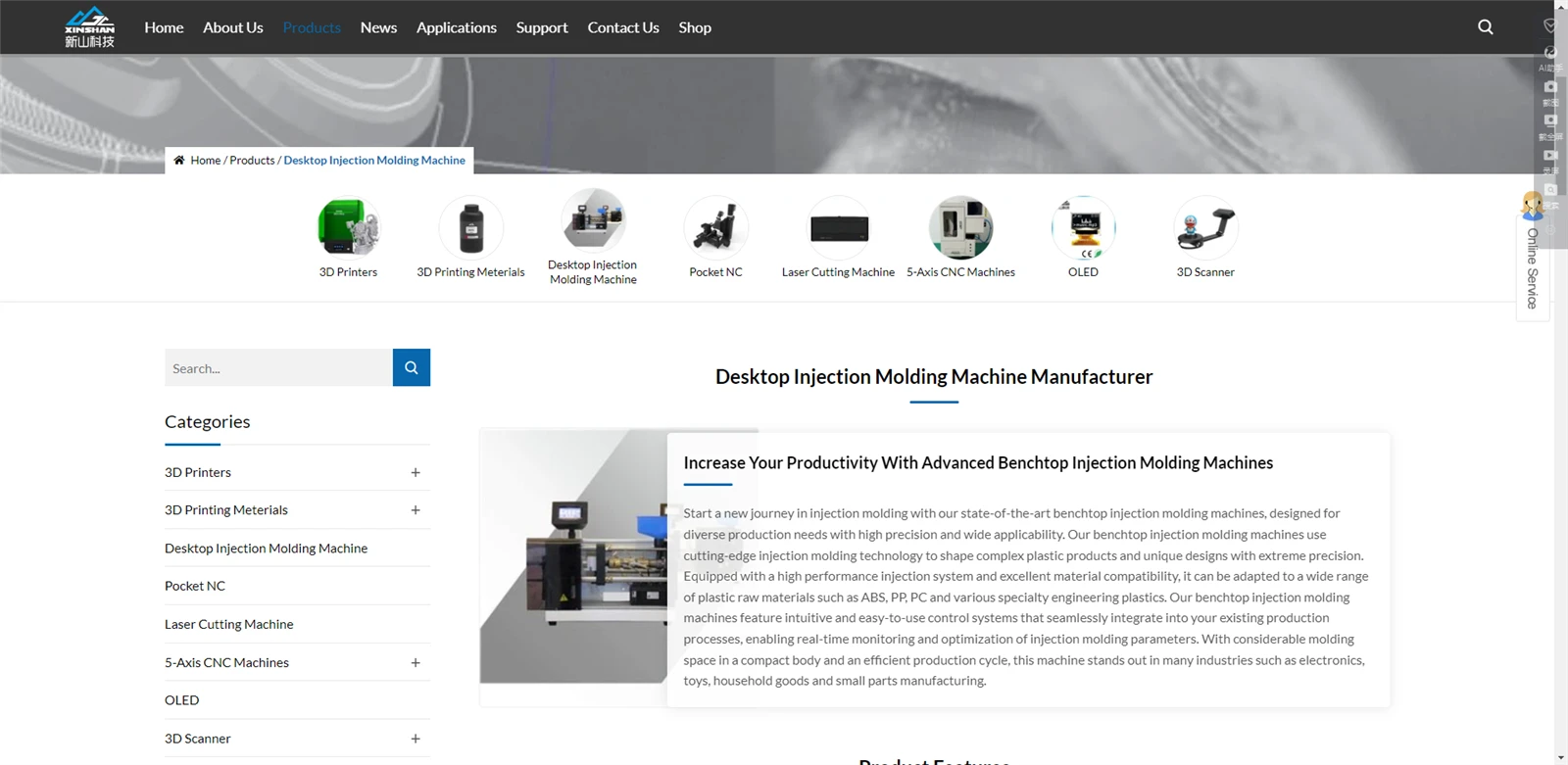Open the 3D Scanner icon
The width and height of the screenshot is (1568, 765).
coord(1205,226)
